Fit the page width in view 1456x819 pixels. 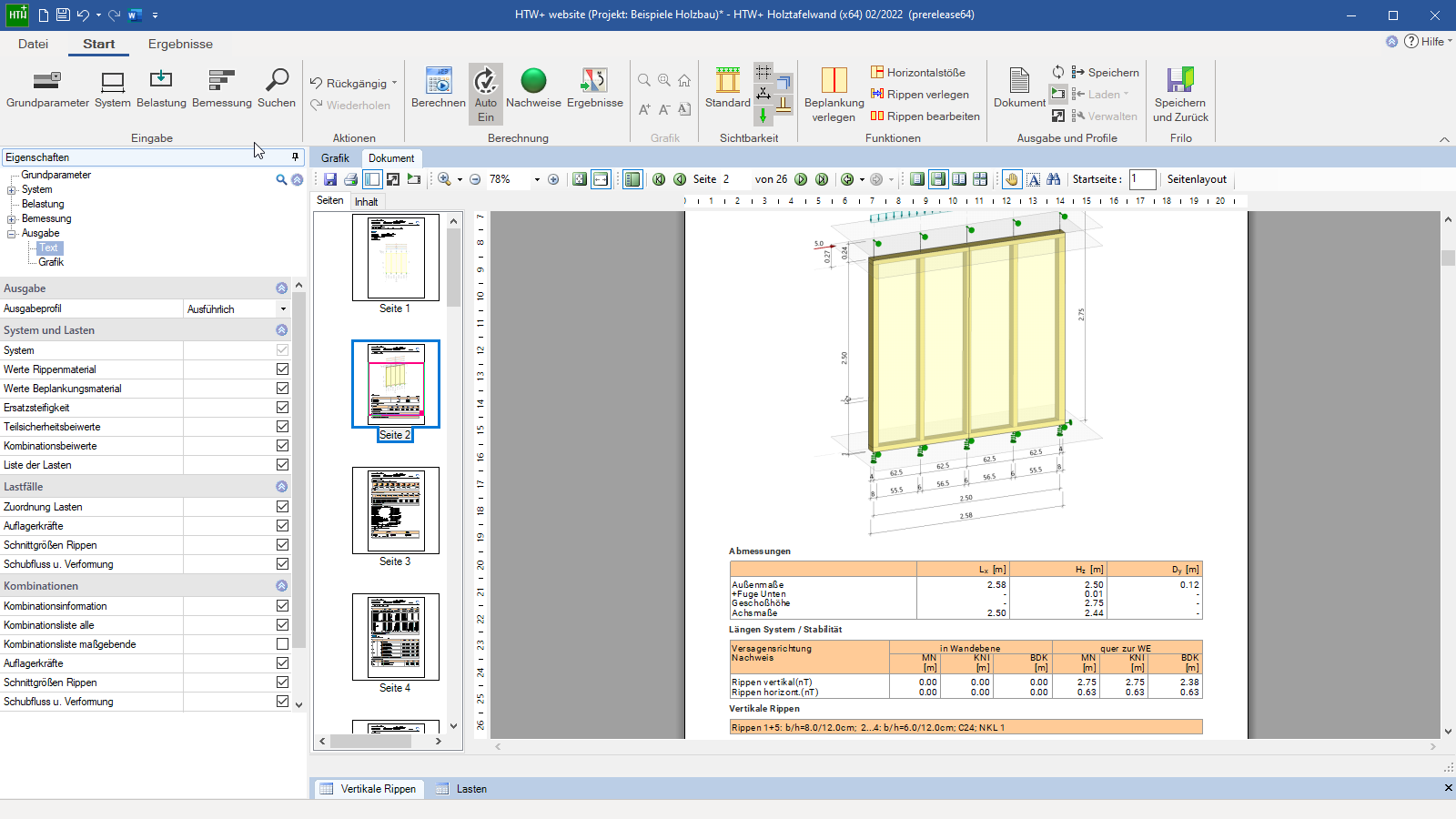601,179
